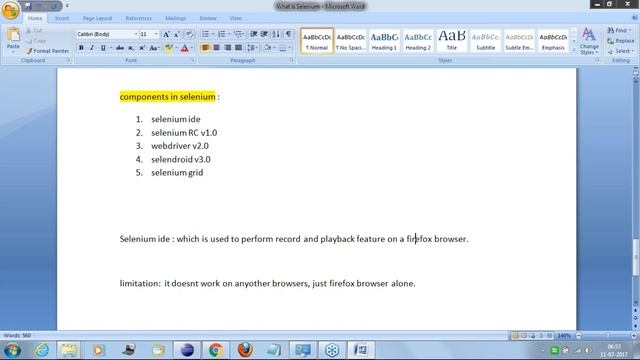Cut the selected text
The width and height of the screenshot is (640, 360).
(34, 31)
